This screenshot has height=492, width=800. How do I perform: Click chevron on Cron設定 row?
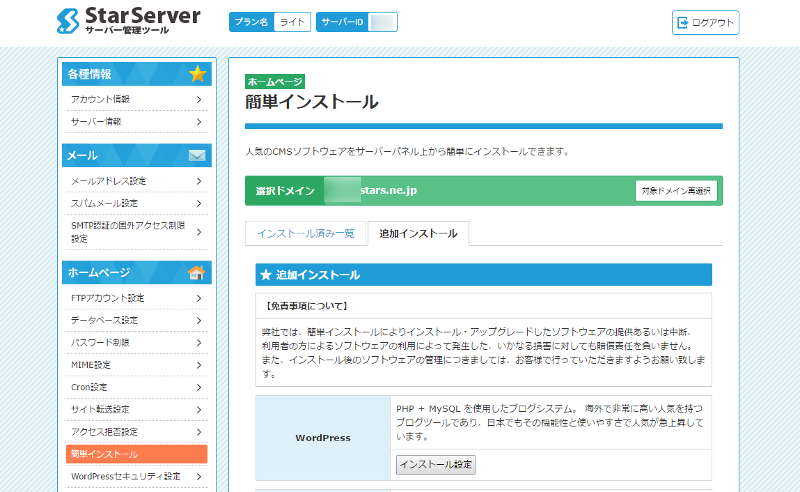[199, 387]
